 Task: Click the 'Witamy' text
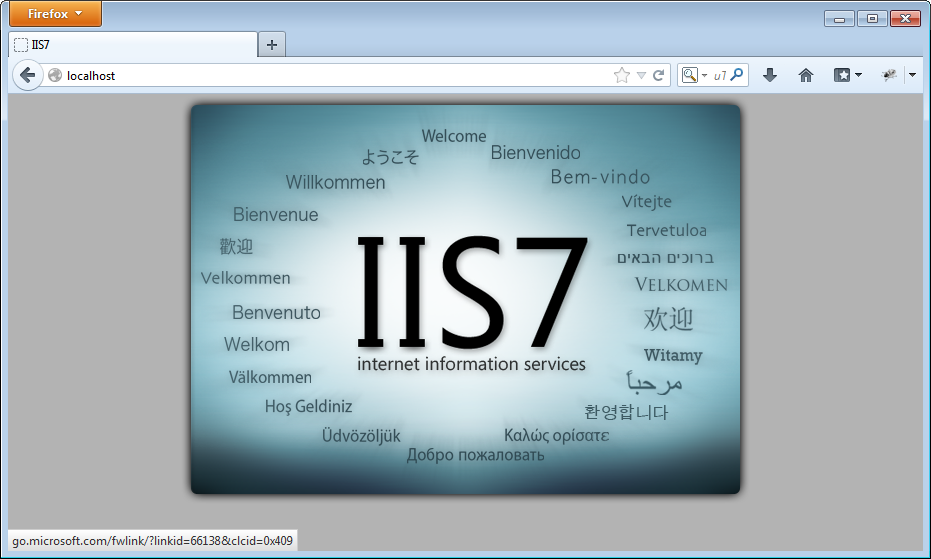(x=673, y=355)
